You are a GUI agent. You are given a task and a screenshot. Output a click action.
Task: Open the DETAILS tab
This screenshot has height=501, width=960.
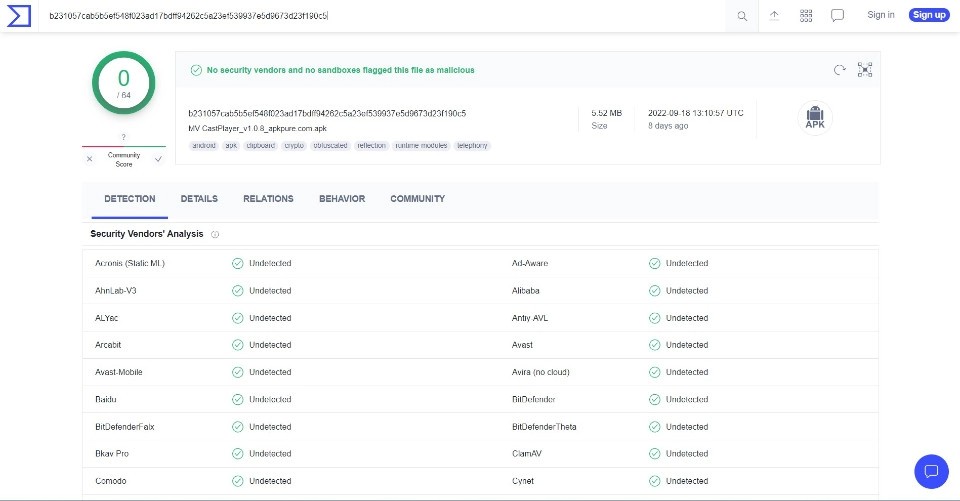[199, 199]
